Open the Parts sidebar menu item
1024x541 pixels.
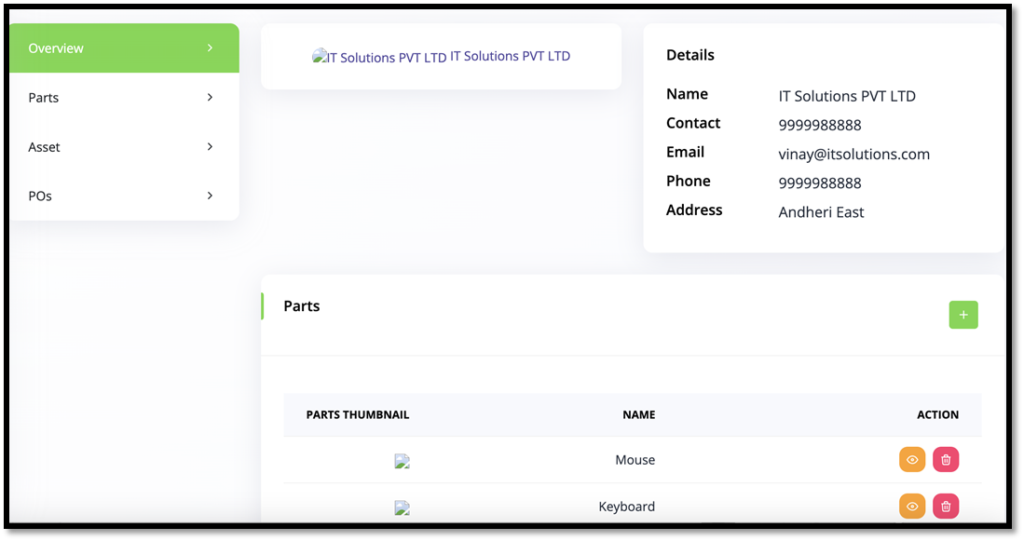tap(124, 97)
